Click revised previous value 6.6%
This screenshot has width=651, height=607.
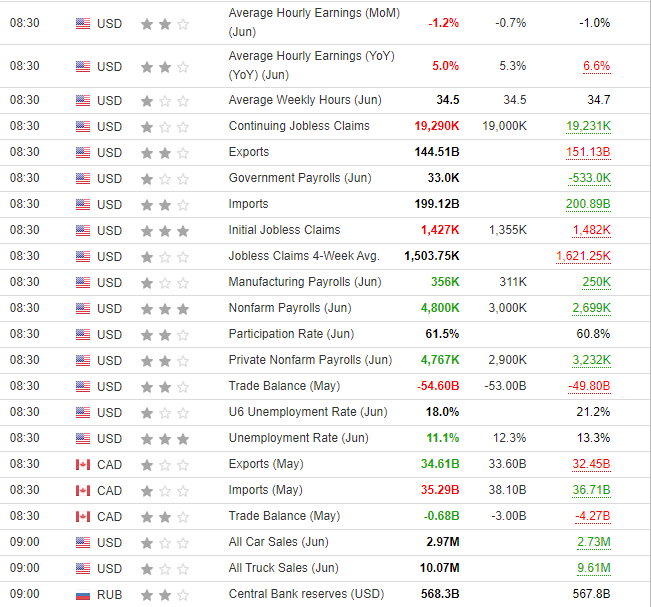(597, 66)
